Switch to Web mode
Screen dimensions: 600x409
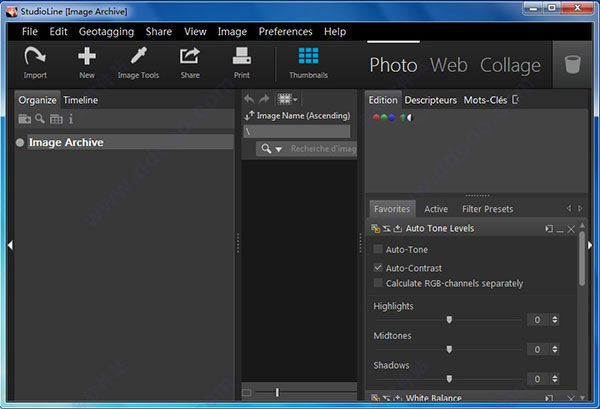[448, 65]
